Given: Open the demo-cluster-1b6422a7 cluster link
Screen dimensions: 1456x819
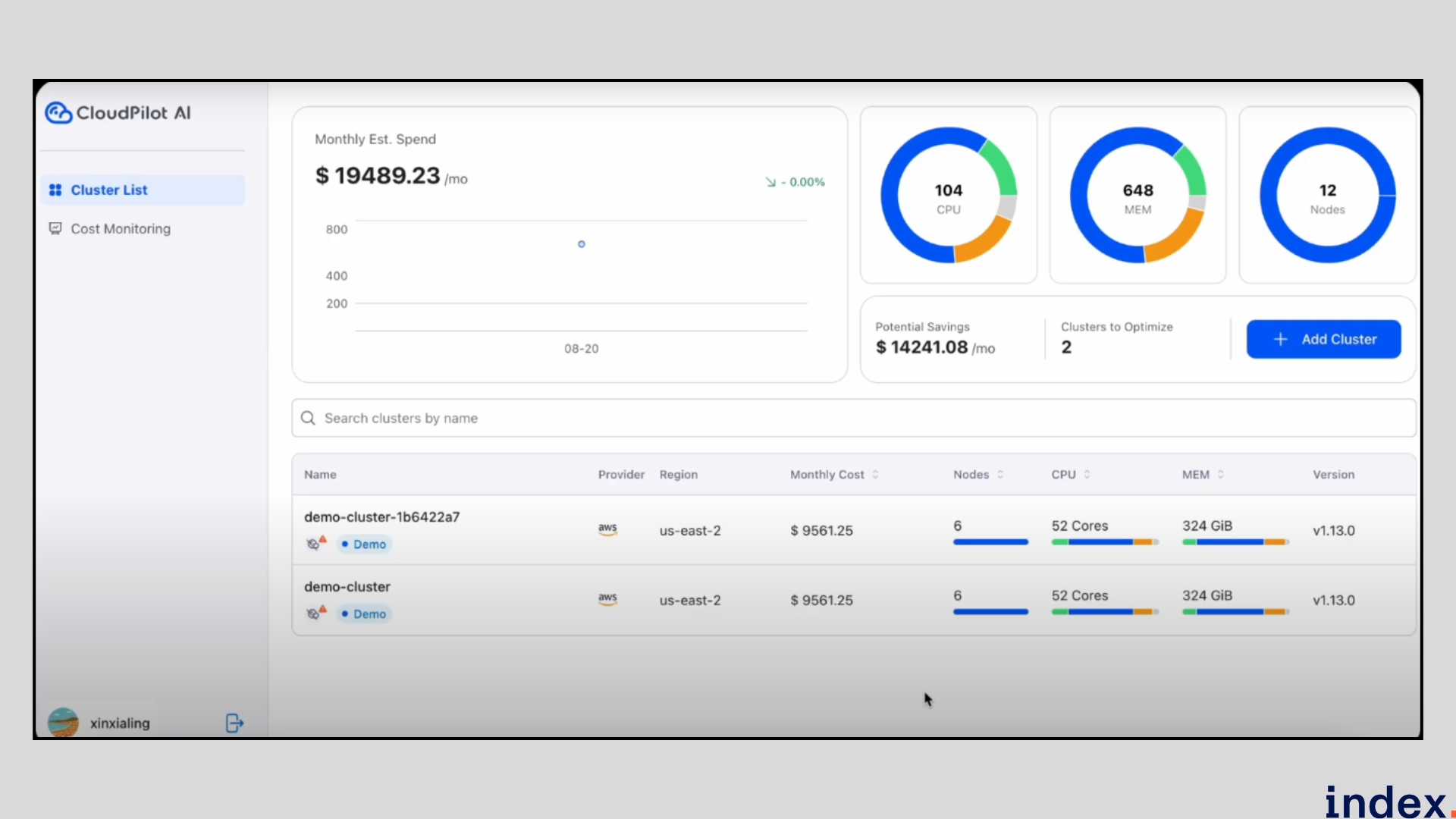Looking at the screenshot, I should point(381,517).
